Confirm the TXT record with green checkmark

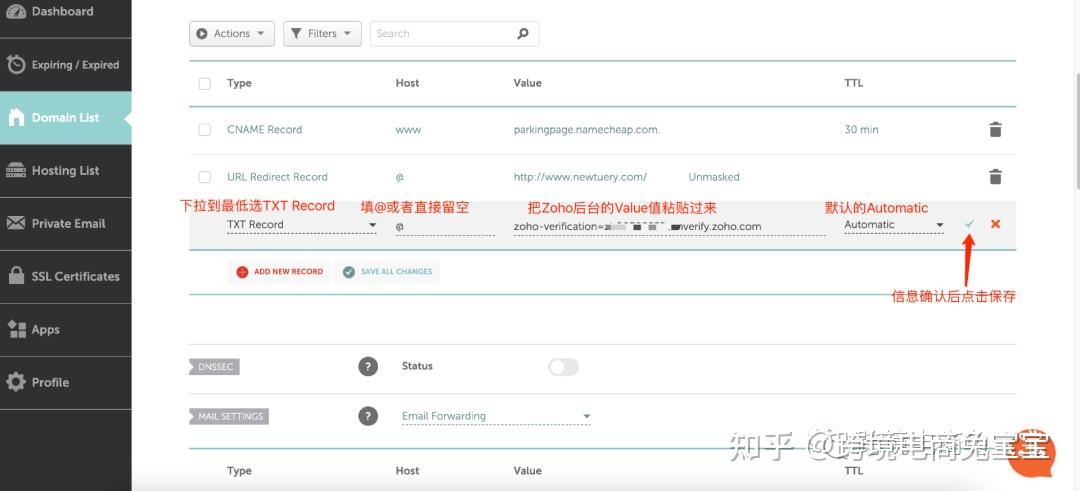[969, 224]
